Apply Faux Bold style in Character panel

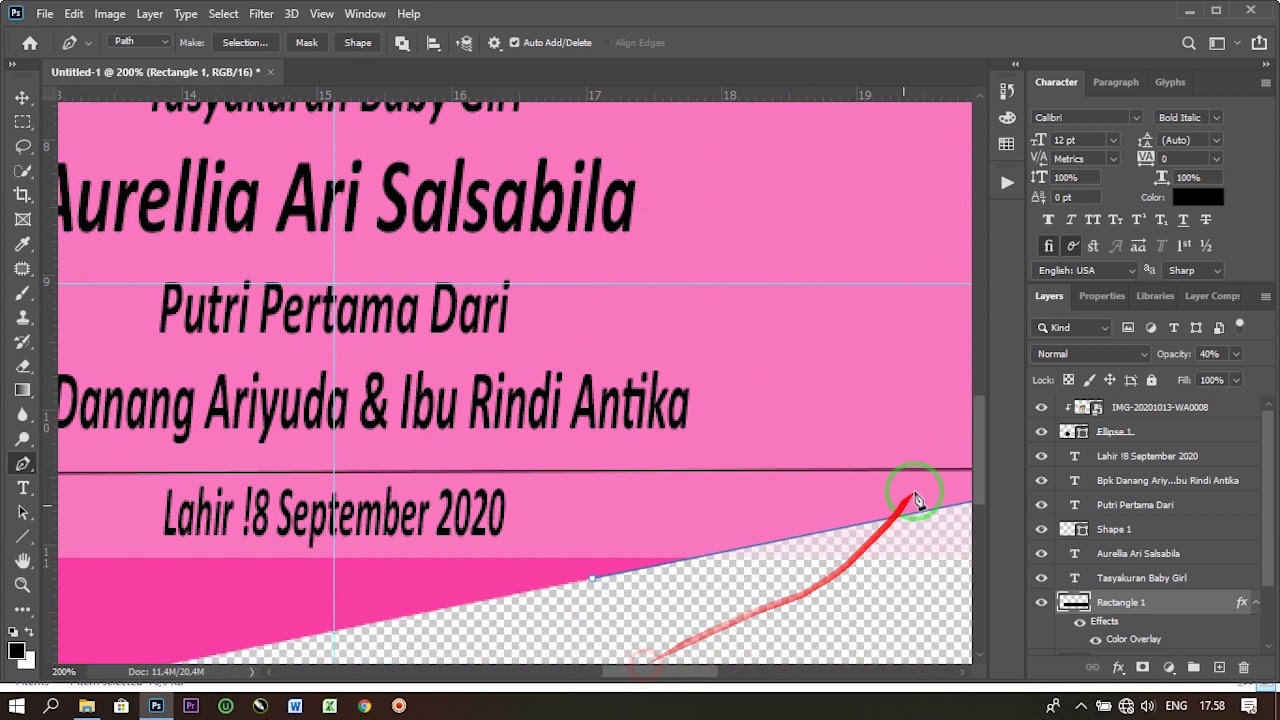tap(1048, 220)
